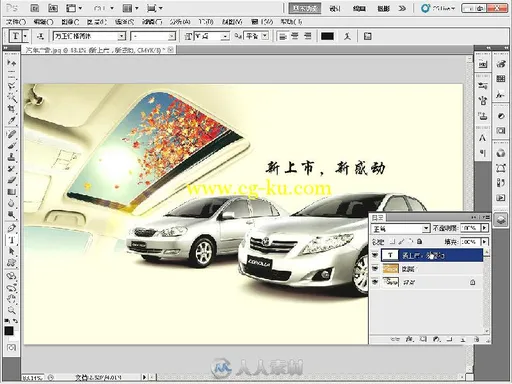Hide the middle orange-thumbnail layer

click(x=375, y=269)
